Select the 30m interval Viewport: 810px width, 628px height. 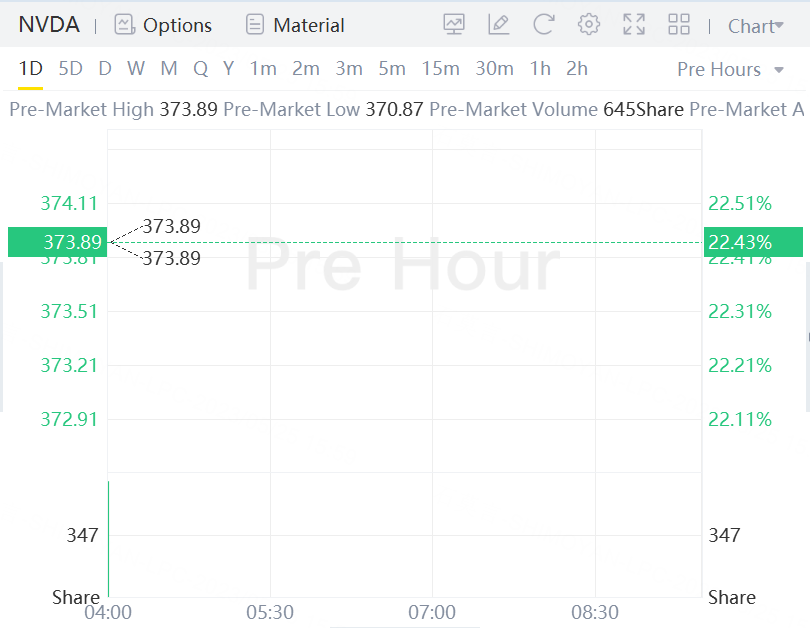pyautogui.click(x=494, y=68)
